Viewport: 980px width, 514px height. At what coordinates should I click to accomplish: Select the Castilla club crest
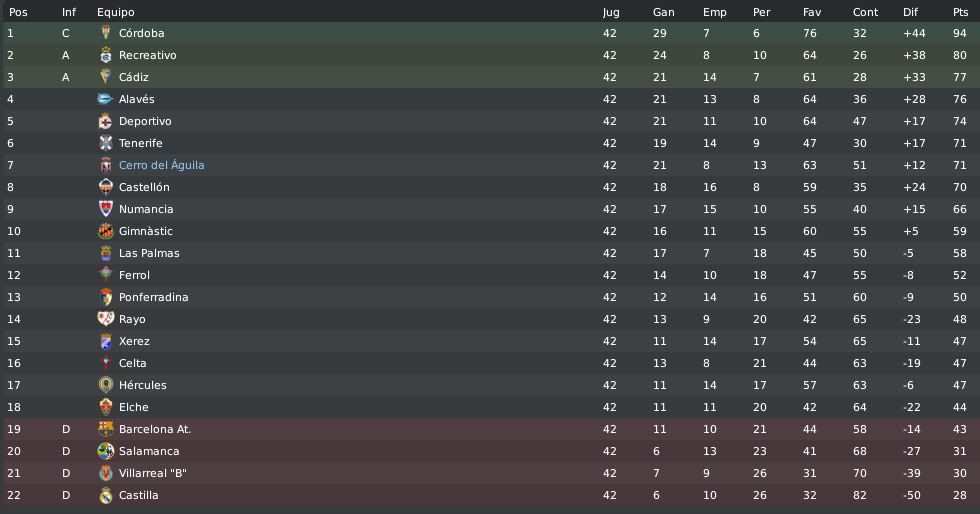click(x=106, y=495)
